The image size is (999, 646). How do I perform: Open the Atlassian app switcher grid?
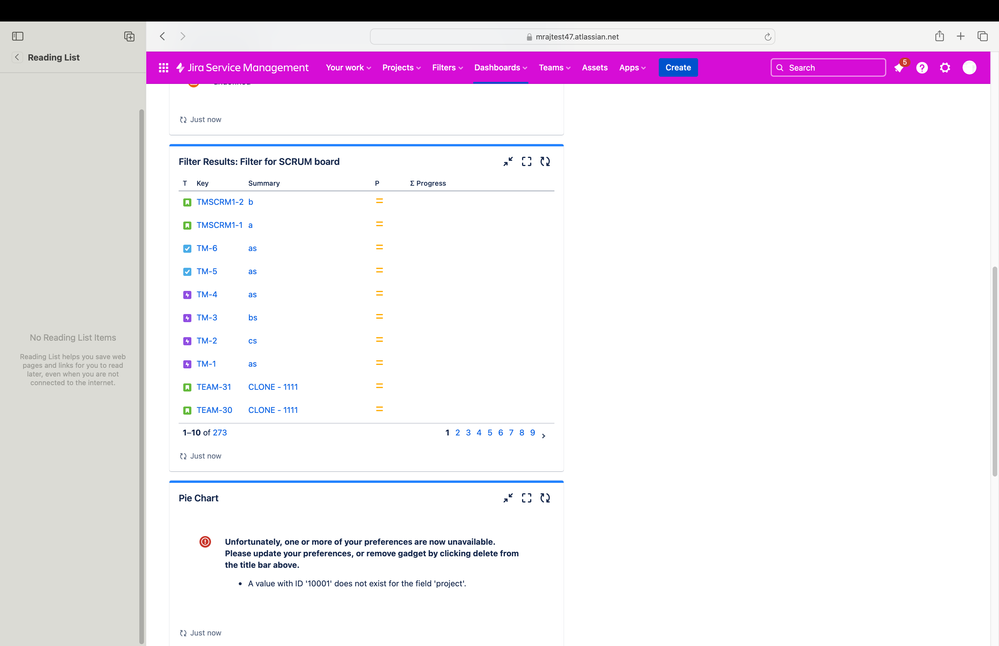click(163, 67)
